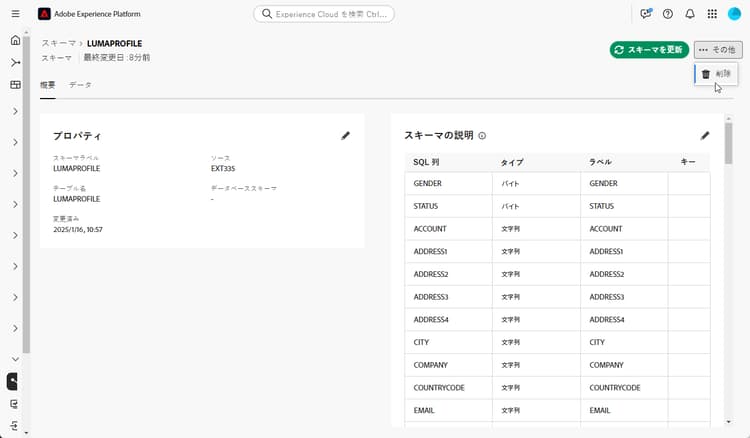Choose 削除 from the その他 menu
Screen dimensions: 750x438
coord(716,74)
